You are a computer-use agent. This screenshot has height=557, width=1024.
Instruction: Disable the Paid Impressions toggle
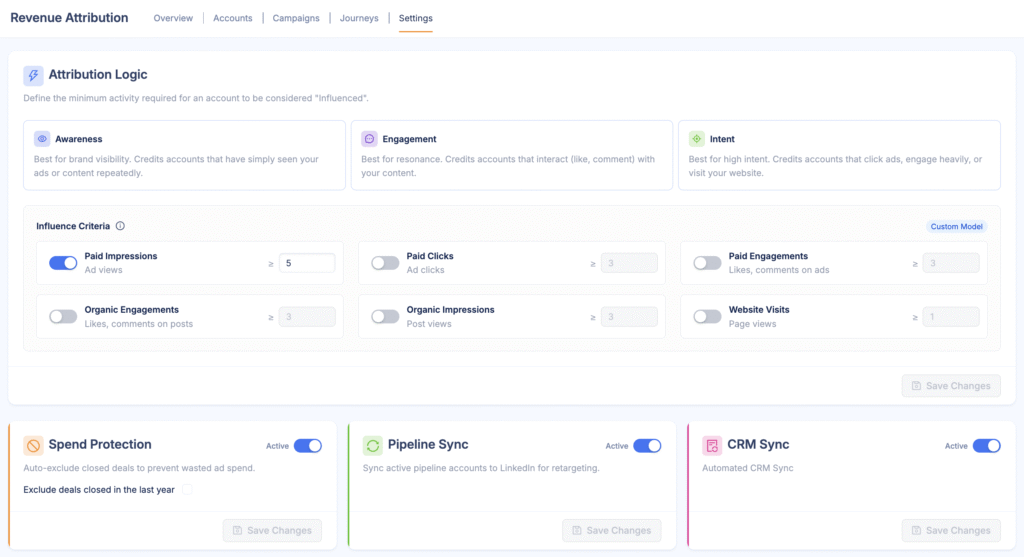(63, 263)
